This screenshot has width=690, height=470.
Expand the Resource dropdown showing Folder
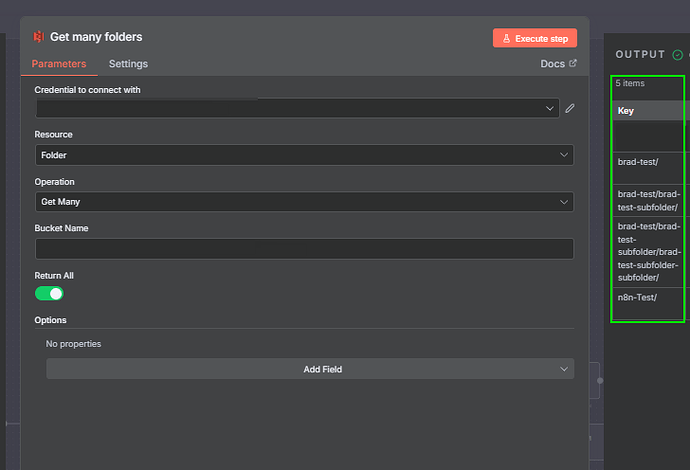(x=304, y=155)
